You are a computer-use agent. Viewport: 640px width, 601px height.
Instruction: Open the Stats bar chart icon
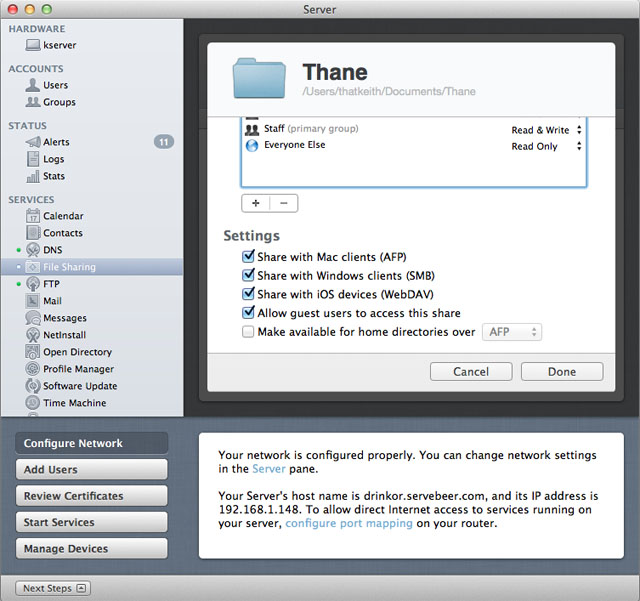tap(33, 176)
